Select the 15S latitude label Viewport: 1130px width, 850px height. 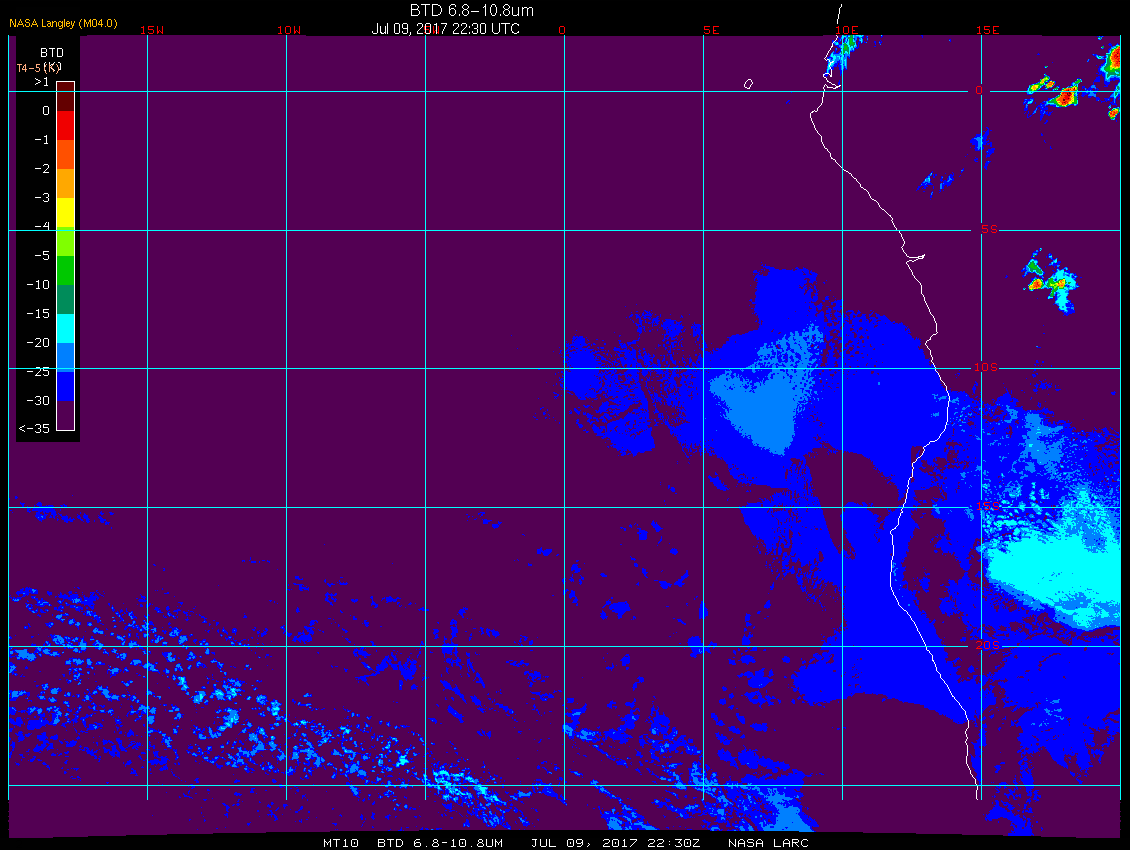pos(987,506)
